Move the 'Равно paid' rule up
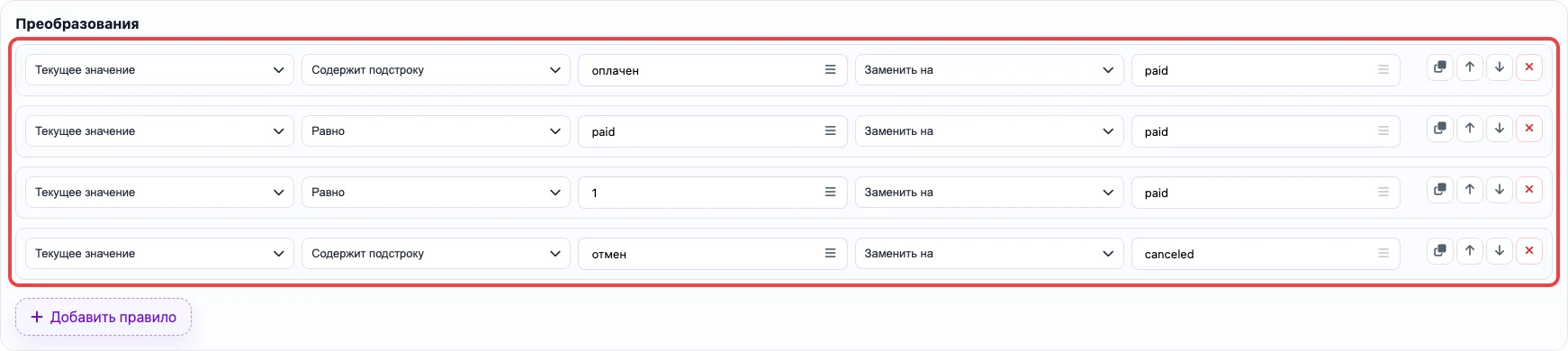The height and width of the screenshot is (351, 1568). tap(1470, 129)
